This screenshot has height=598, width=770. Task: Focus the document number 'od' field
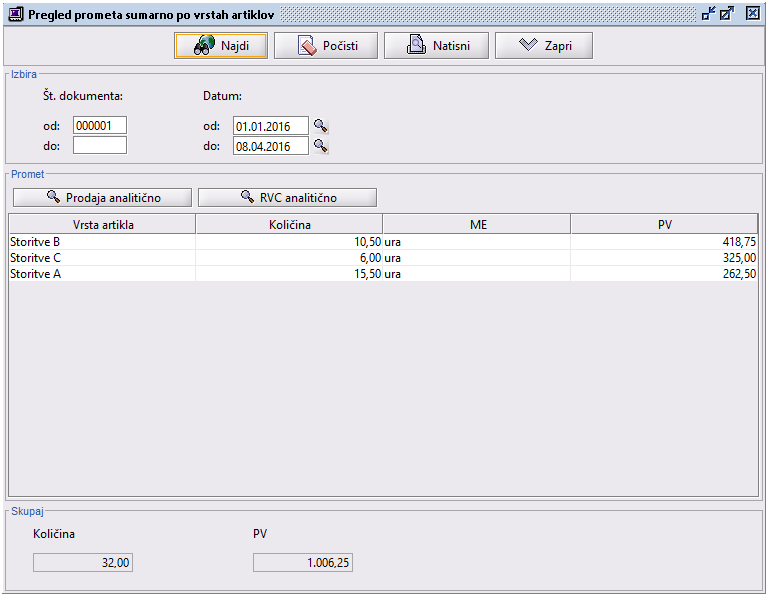tap(100, 126)
